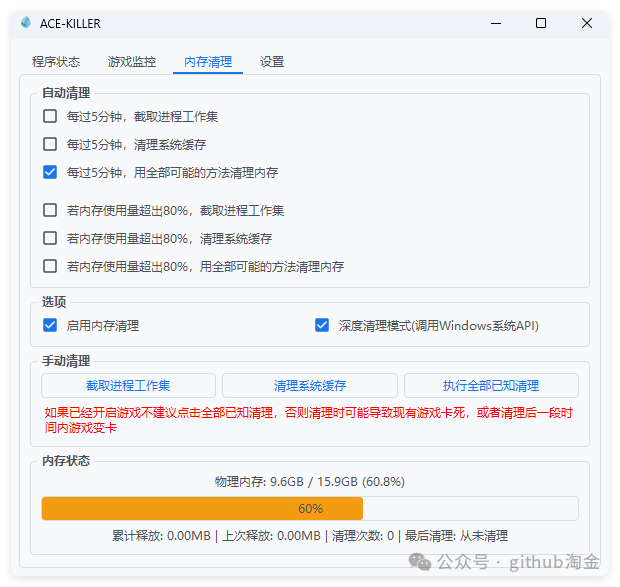
Task: Toggle 若内存使用量超出80%，清理系统缓存 checkbox
Action: pyautogui.click(x=50, y=238)
